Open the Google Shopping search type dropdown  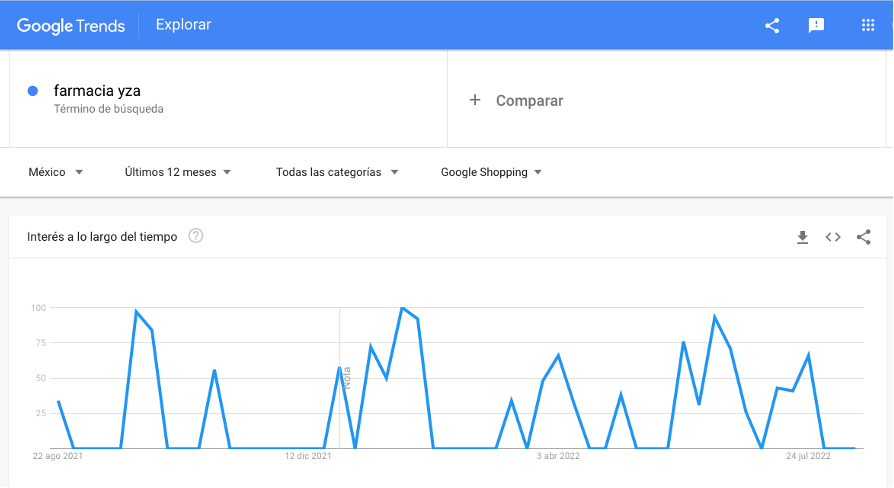pos(491,172)
